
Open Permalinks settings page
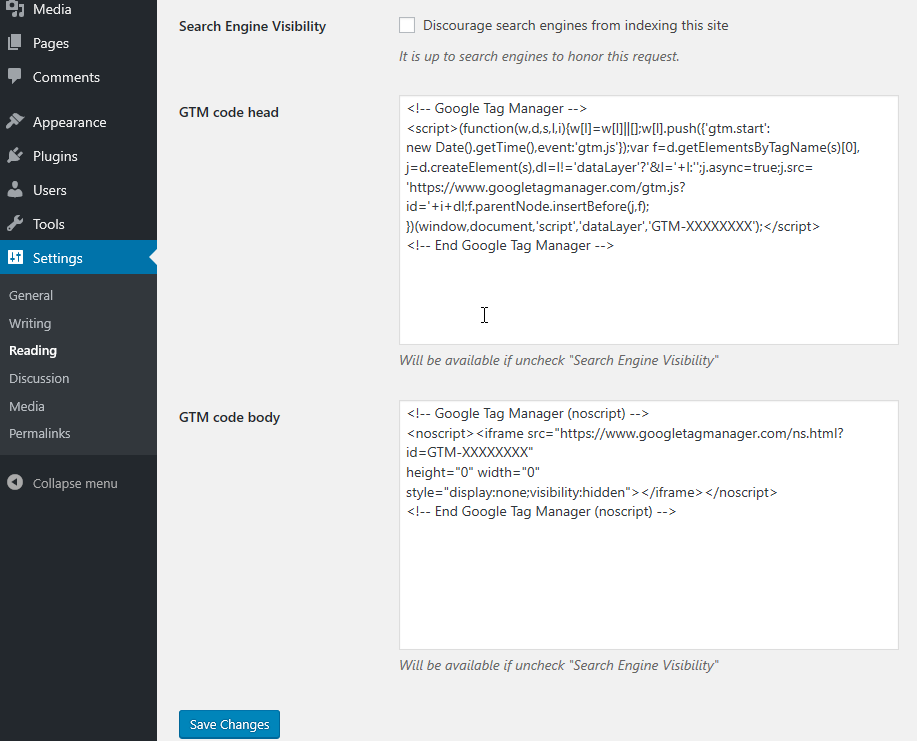[x=40, y=433]
